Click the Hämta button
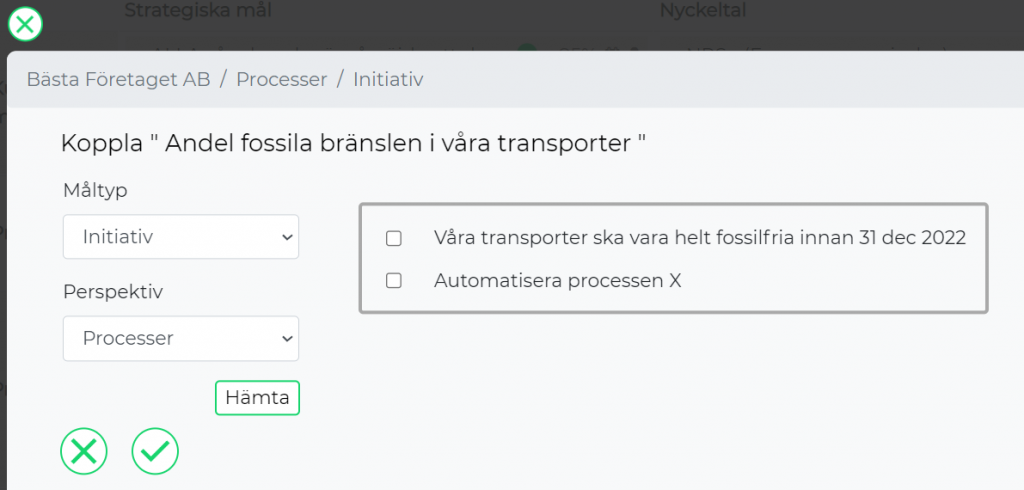This screenshot has width=1024, height=490. point(257,398)
